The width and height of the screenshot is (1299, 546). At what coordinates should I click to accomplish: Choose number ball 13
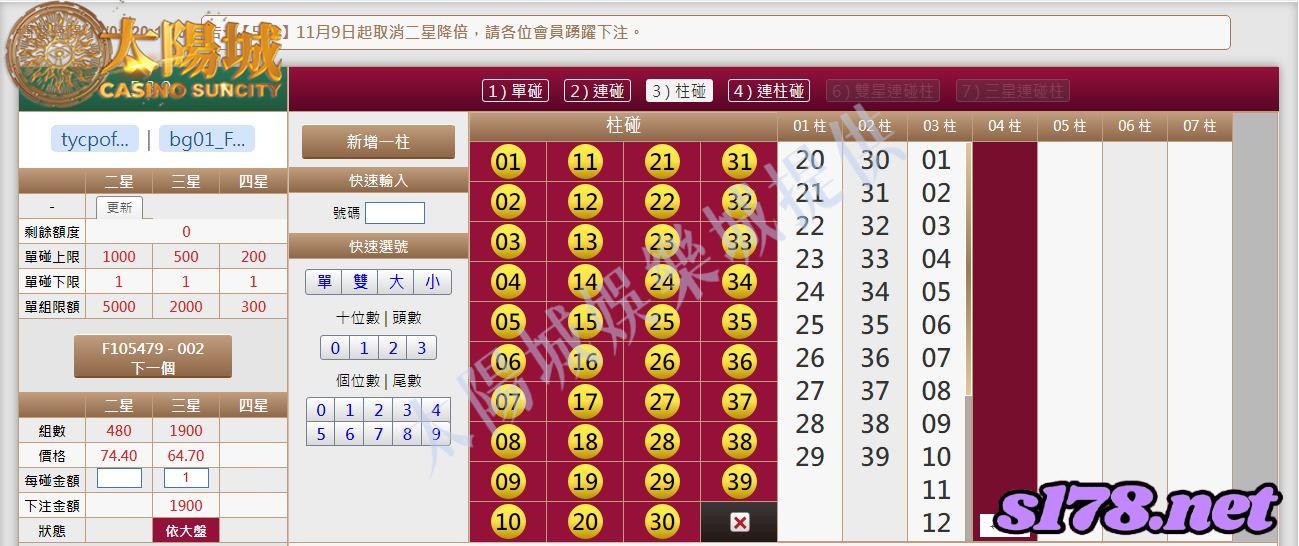[585, 242]
